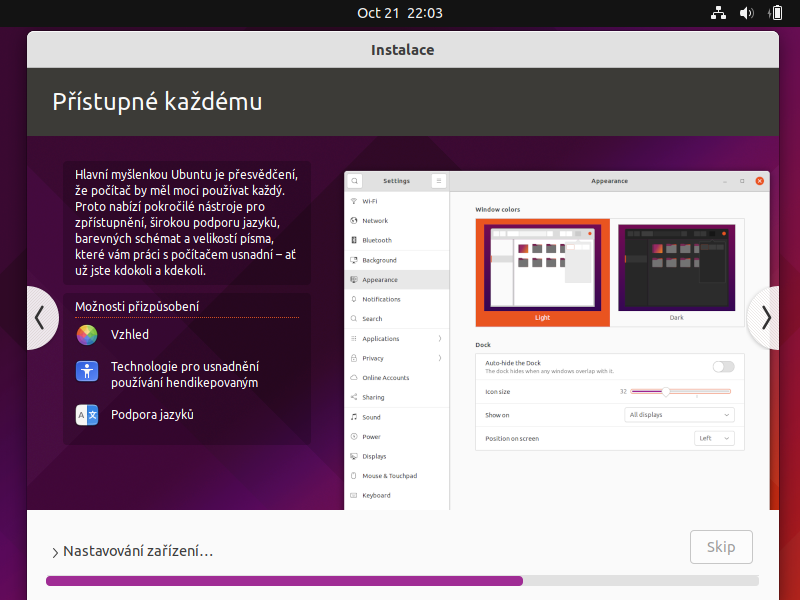Toggle the Auto-hide the Dock switch

pyautogui.click(x=723, y=367)
